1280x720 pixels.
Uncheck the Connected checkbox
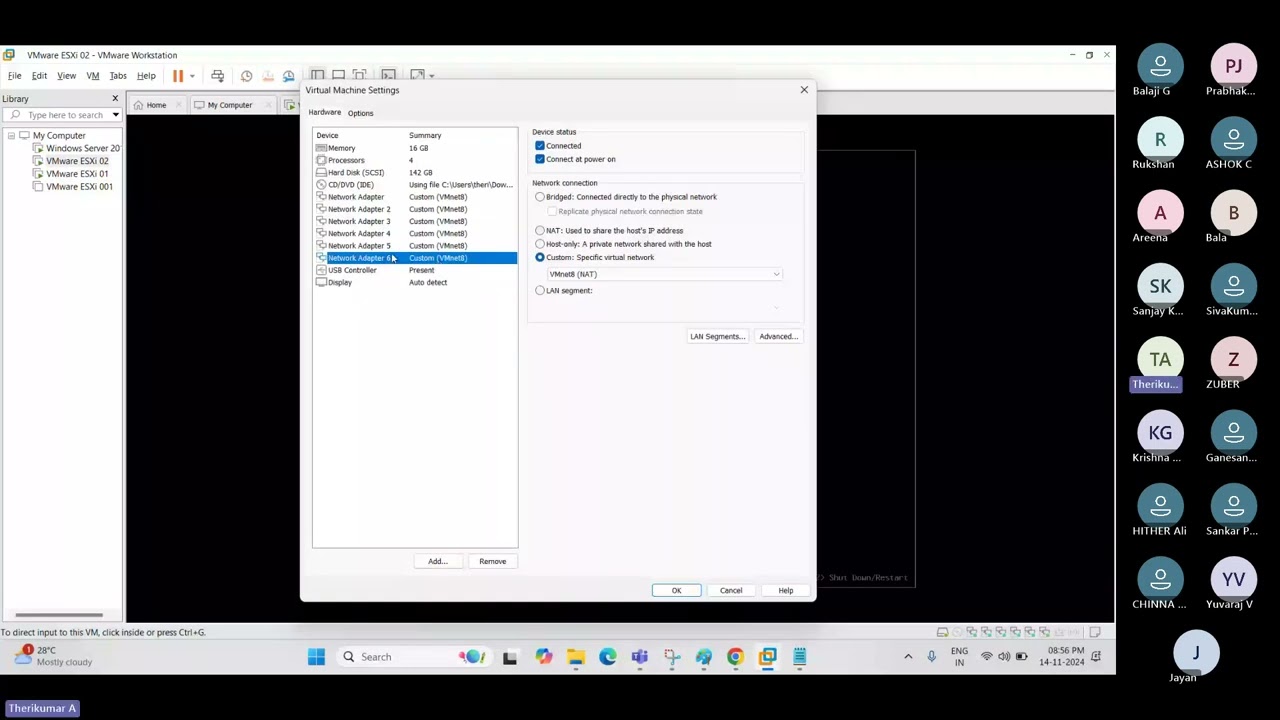coord(540,146)
